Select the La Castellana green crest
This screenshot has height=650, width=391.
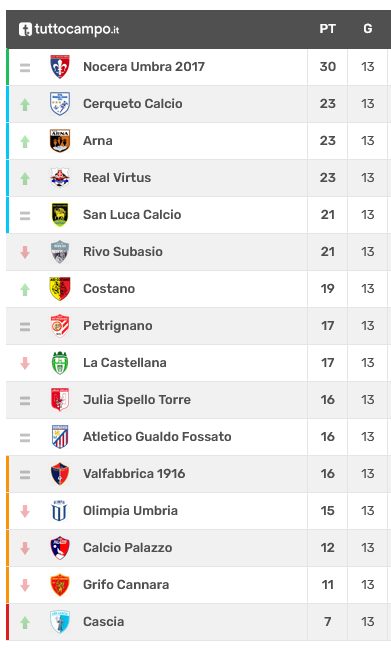60,363
